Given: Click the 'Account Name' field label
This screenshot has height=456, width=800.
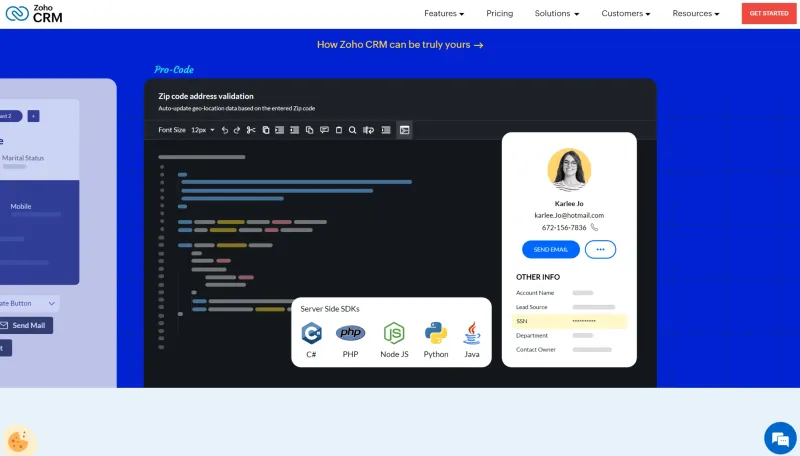Looking at the screenshot, I should point(535,293).
